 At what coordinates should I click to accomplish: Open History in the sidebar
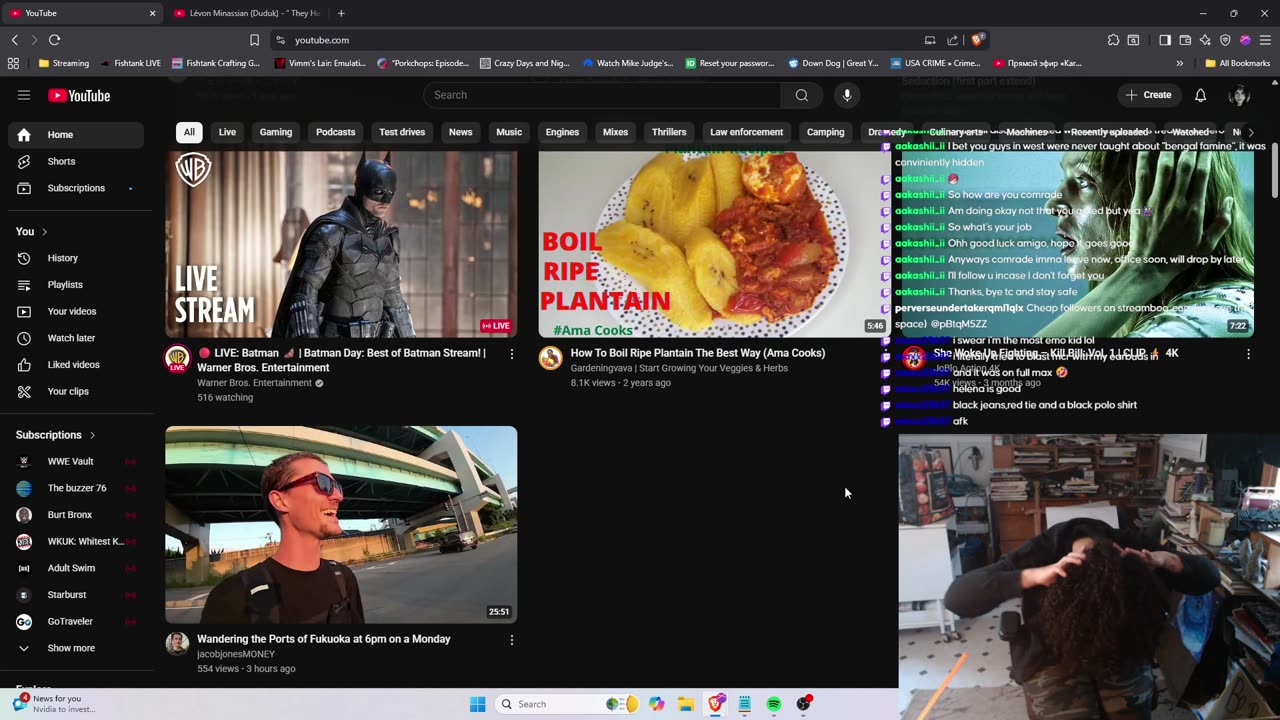78,258
